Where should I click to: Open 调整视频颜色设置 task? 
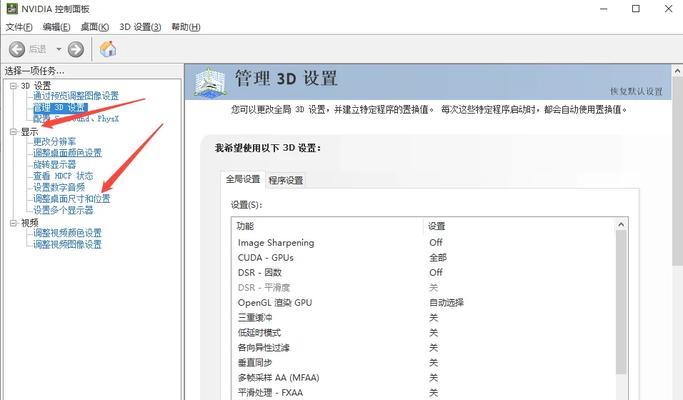coord(68,233)
